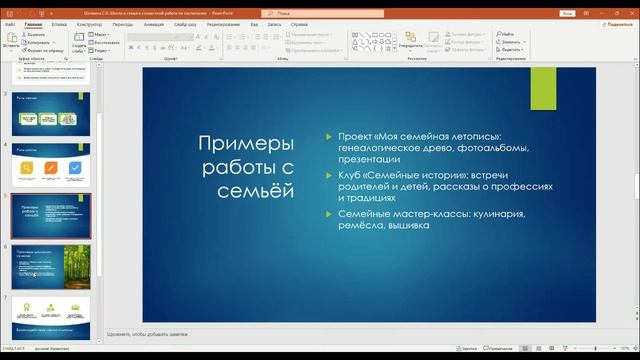Click the notes area 'Щелкните, чтобы добавить заметки'
This screenshot has height=360, width=640.
[x=147, y=334]
